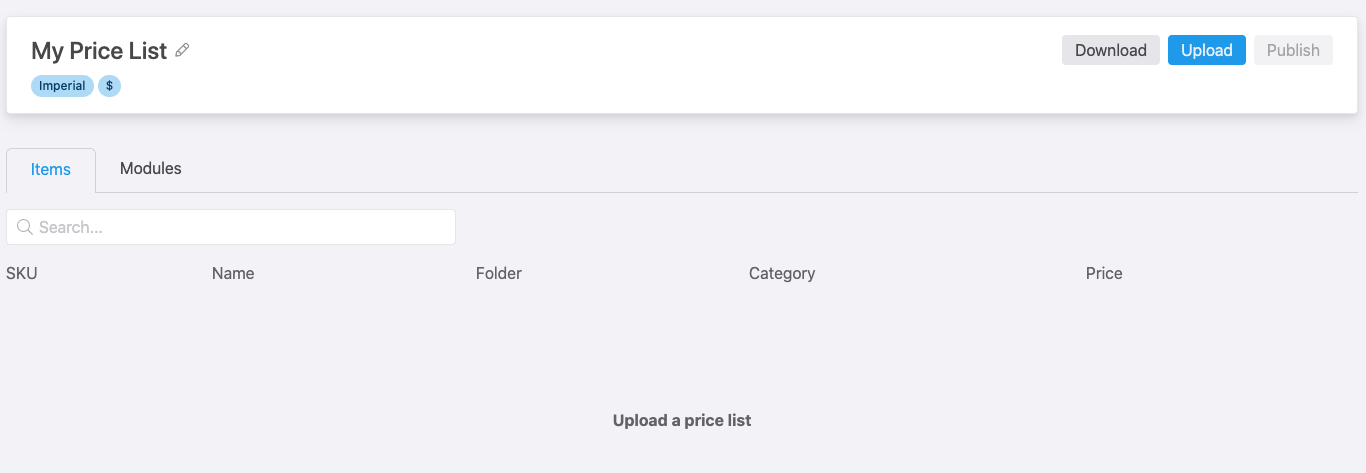Upload a new price list file

pyautogui.click(x=1206, y=50)
